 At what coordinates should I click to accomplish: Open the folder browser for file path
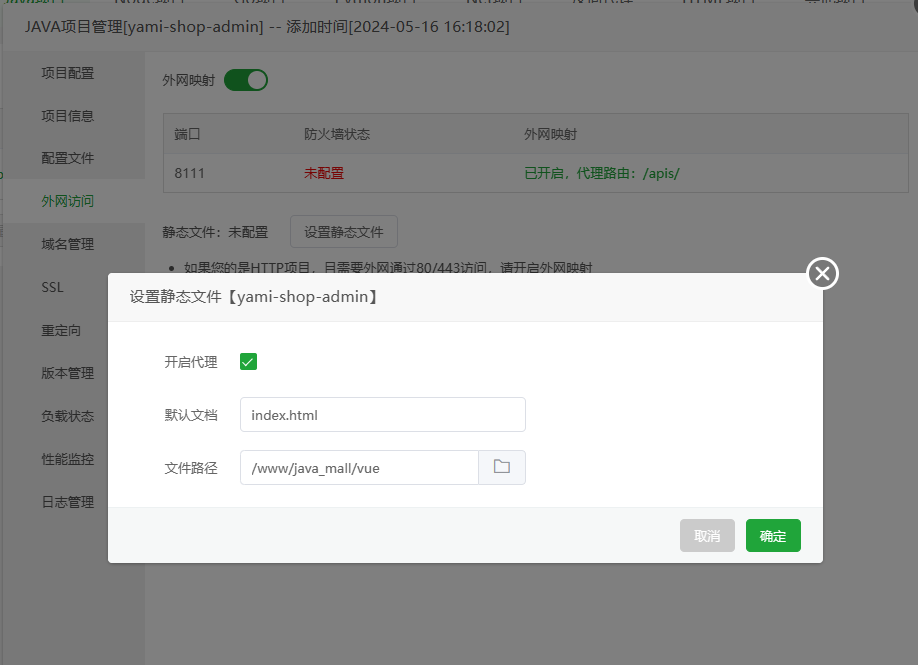pos(502,467)
